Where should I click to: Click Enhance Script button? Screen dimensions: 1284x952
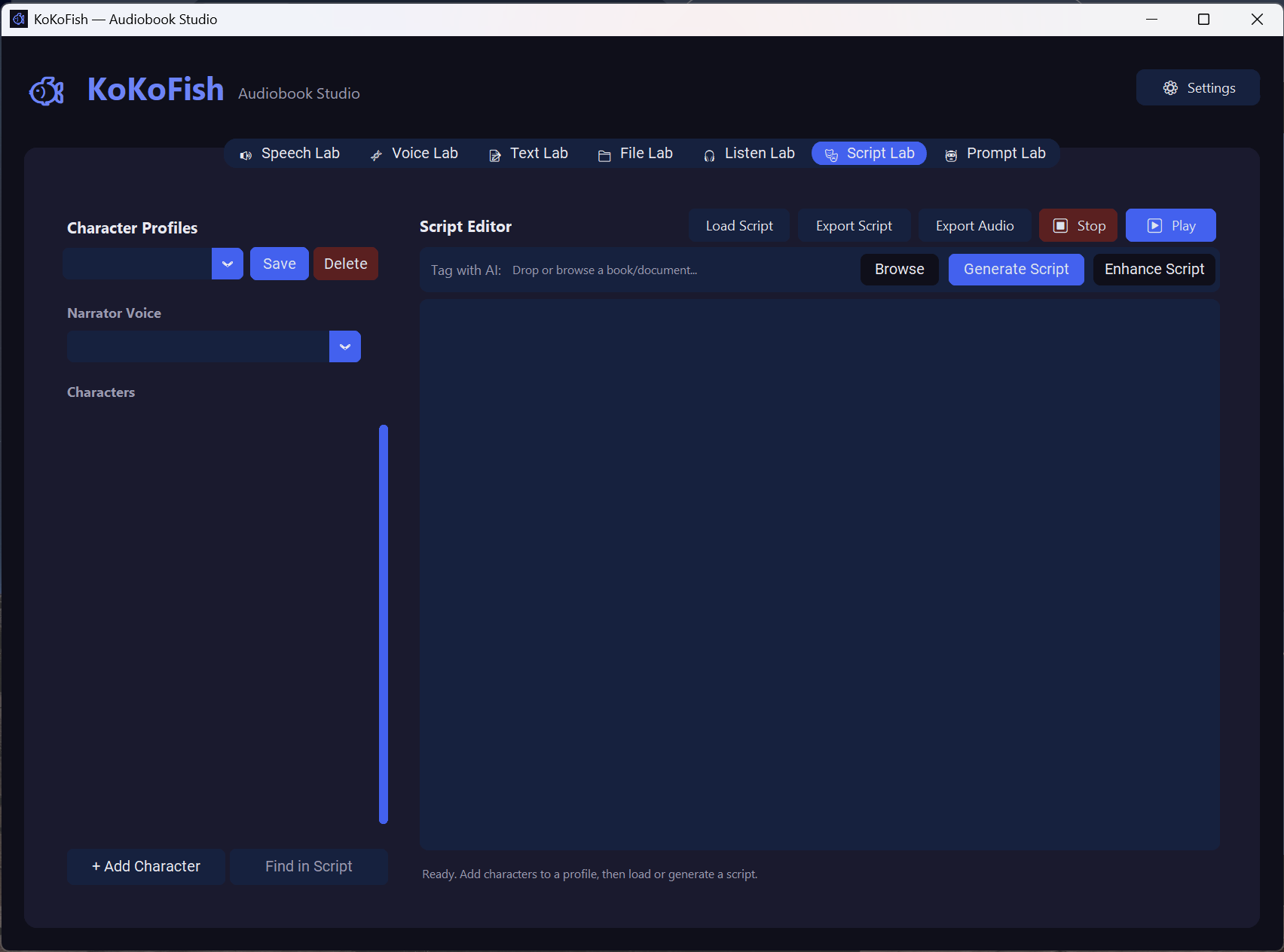pyautogui.click(x=1154, y=270)
